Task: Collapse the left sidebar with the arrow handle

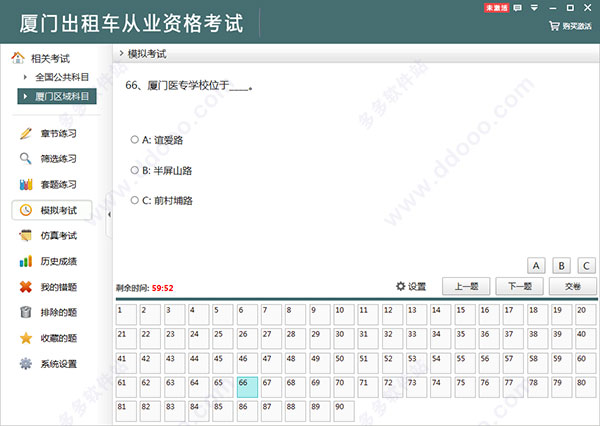Action: tap(109, 215)
